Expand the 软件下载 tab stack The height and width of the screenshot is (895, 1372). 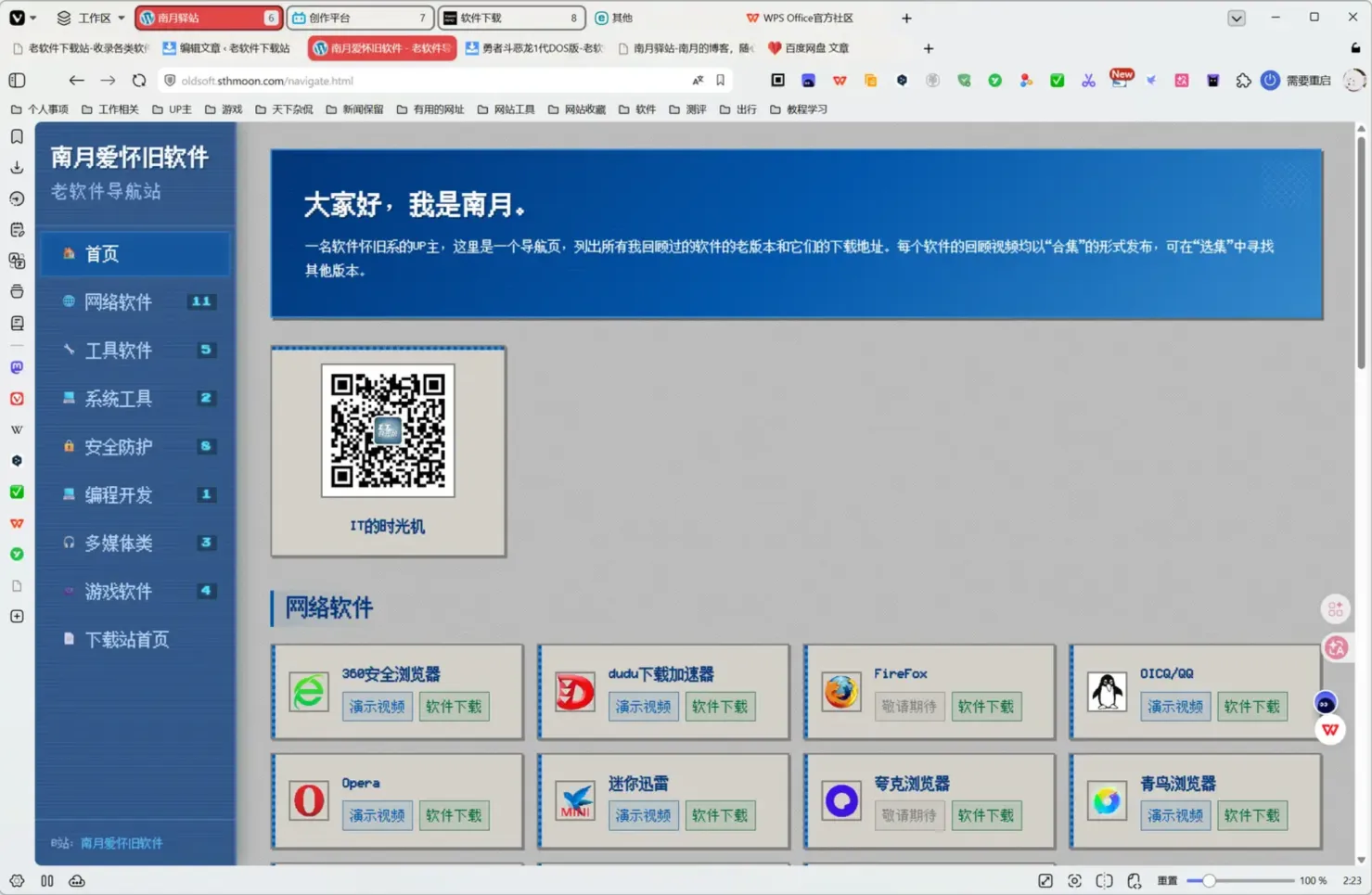(512, 18)
